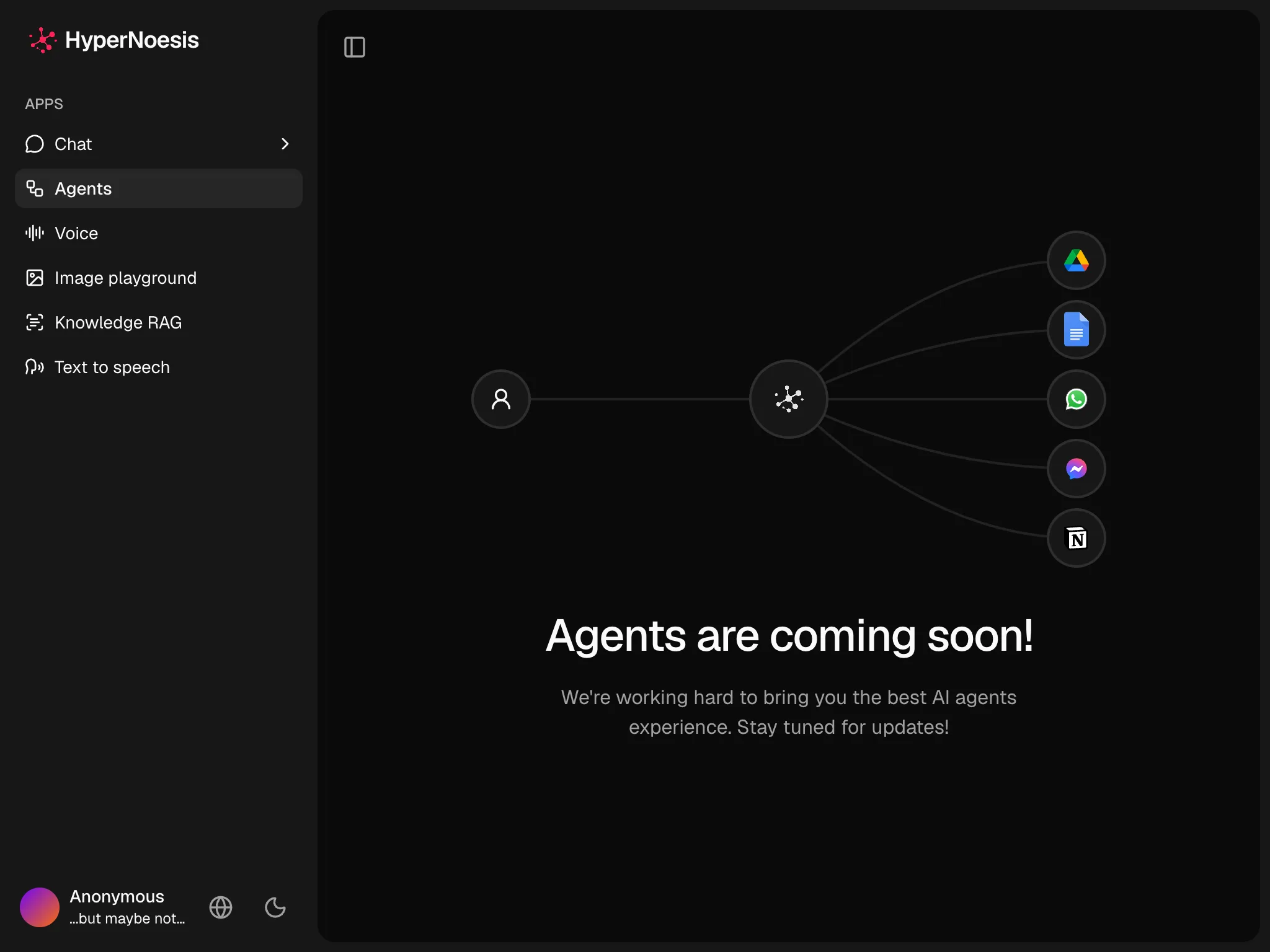Click the Anonymous user avatar
This screenshot has width=1270, height=952.
click(x=40, y=907)
